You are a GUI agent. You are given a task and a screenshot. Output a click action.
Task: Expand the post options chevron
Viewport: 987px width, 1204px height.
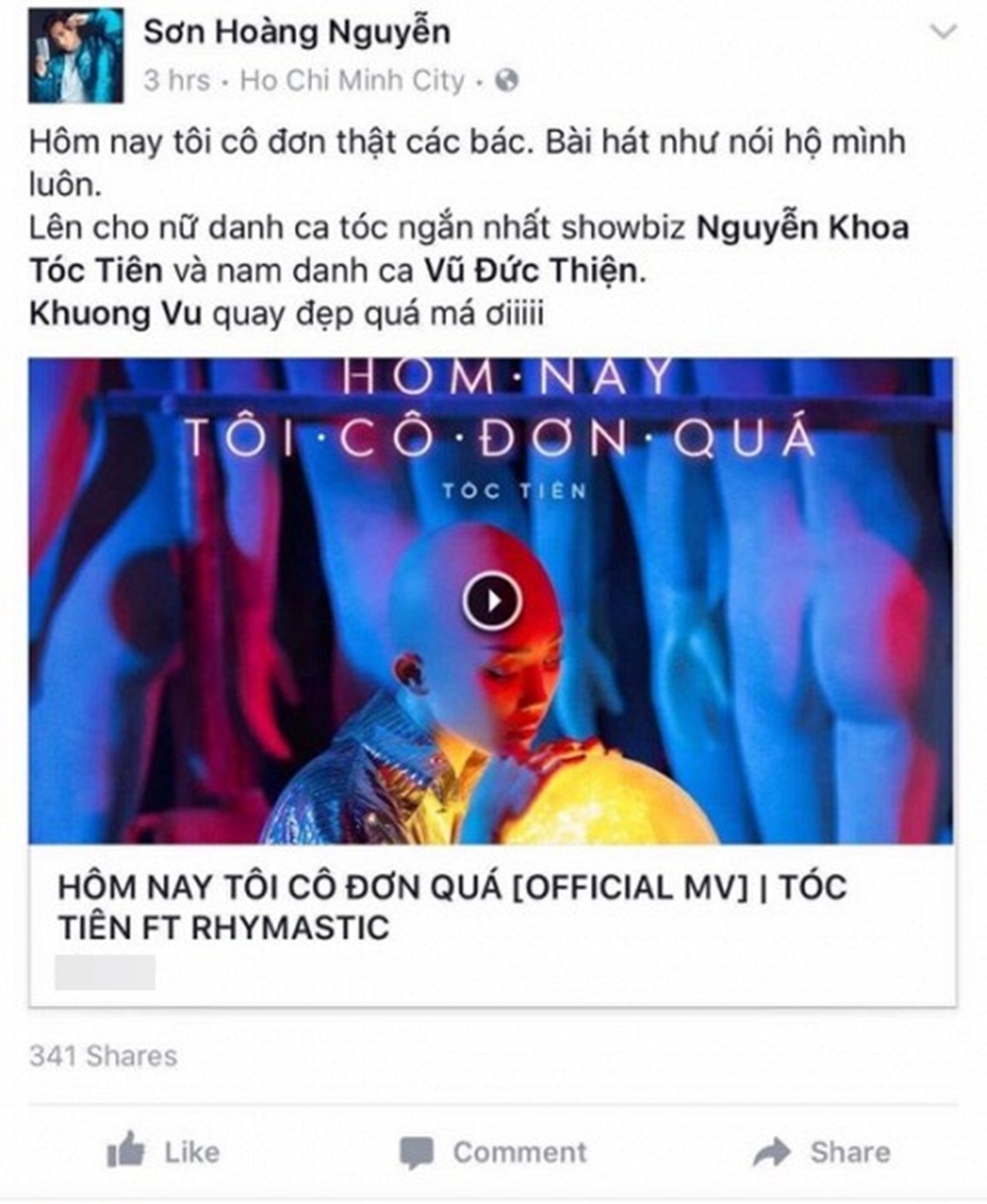[944, 32]
